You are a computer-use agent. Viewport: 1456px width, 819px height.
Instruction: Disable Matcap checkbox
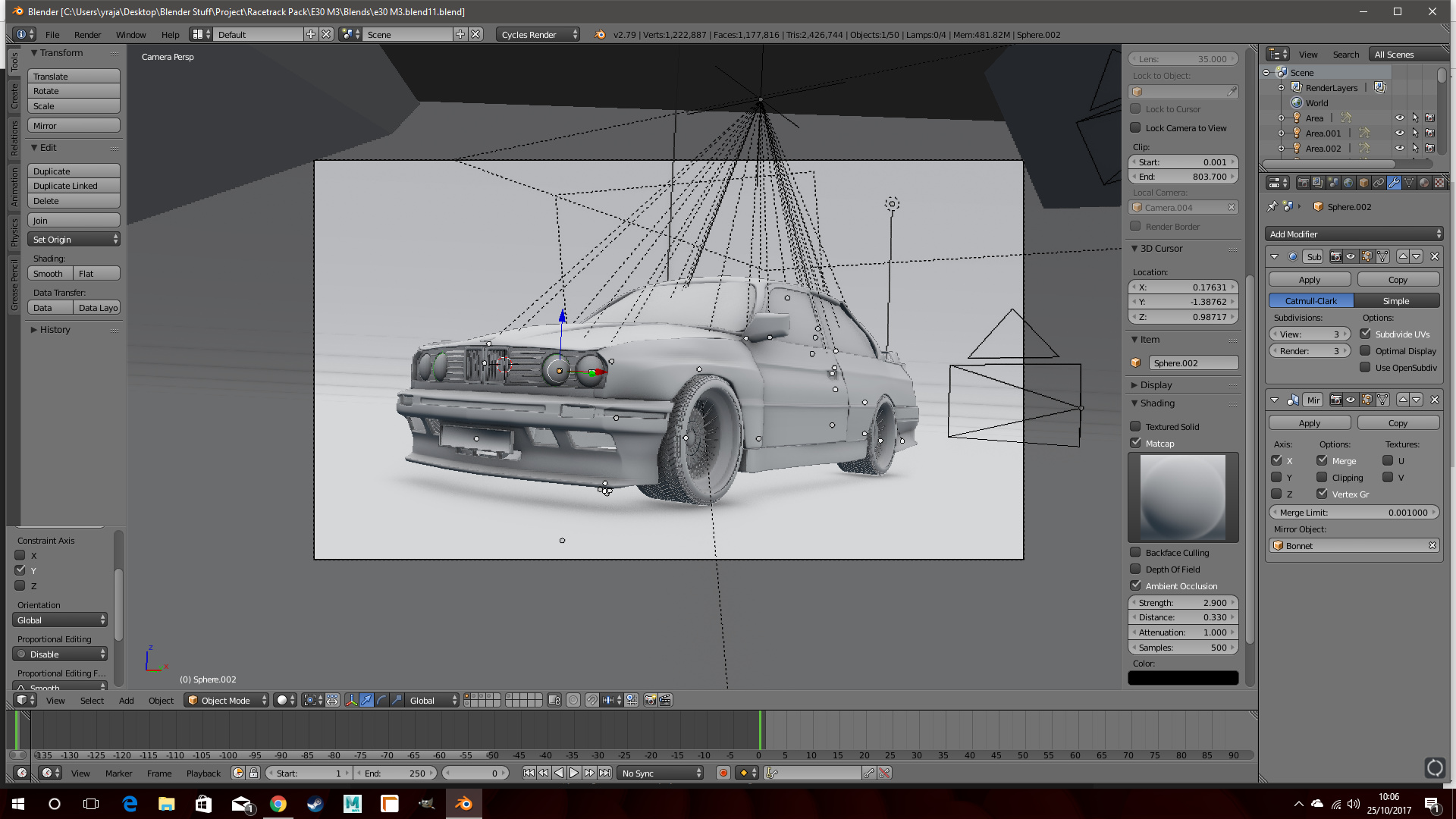click(1135, 443)
